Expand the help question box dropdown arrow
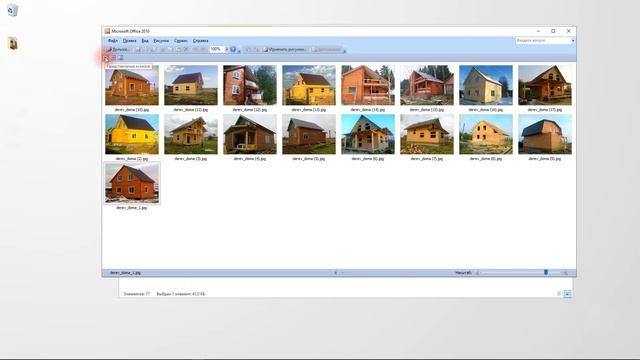The width and height of the screenshot is (640, 360). click(573, 41)
